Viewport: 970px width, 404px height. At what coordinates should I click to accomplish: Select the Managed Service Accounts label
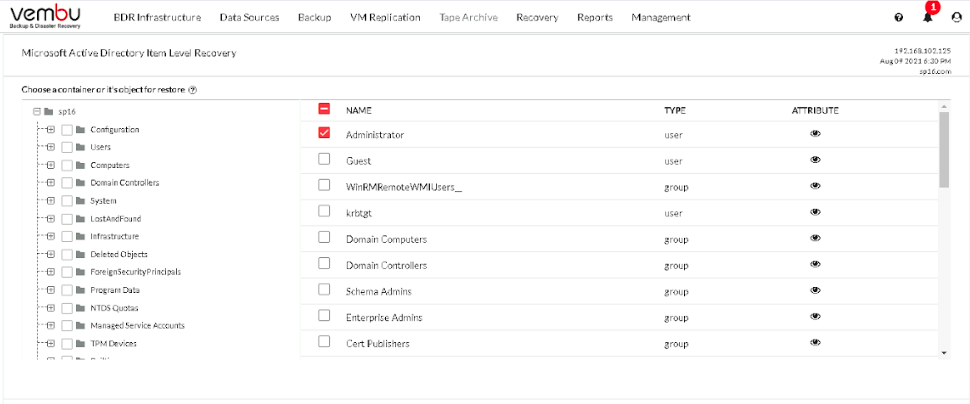click(x=137, y=325)
